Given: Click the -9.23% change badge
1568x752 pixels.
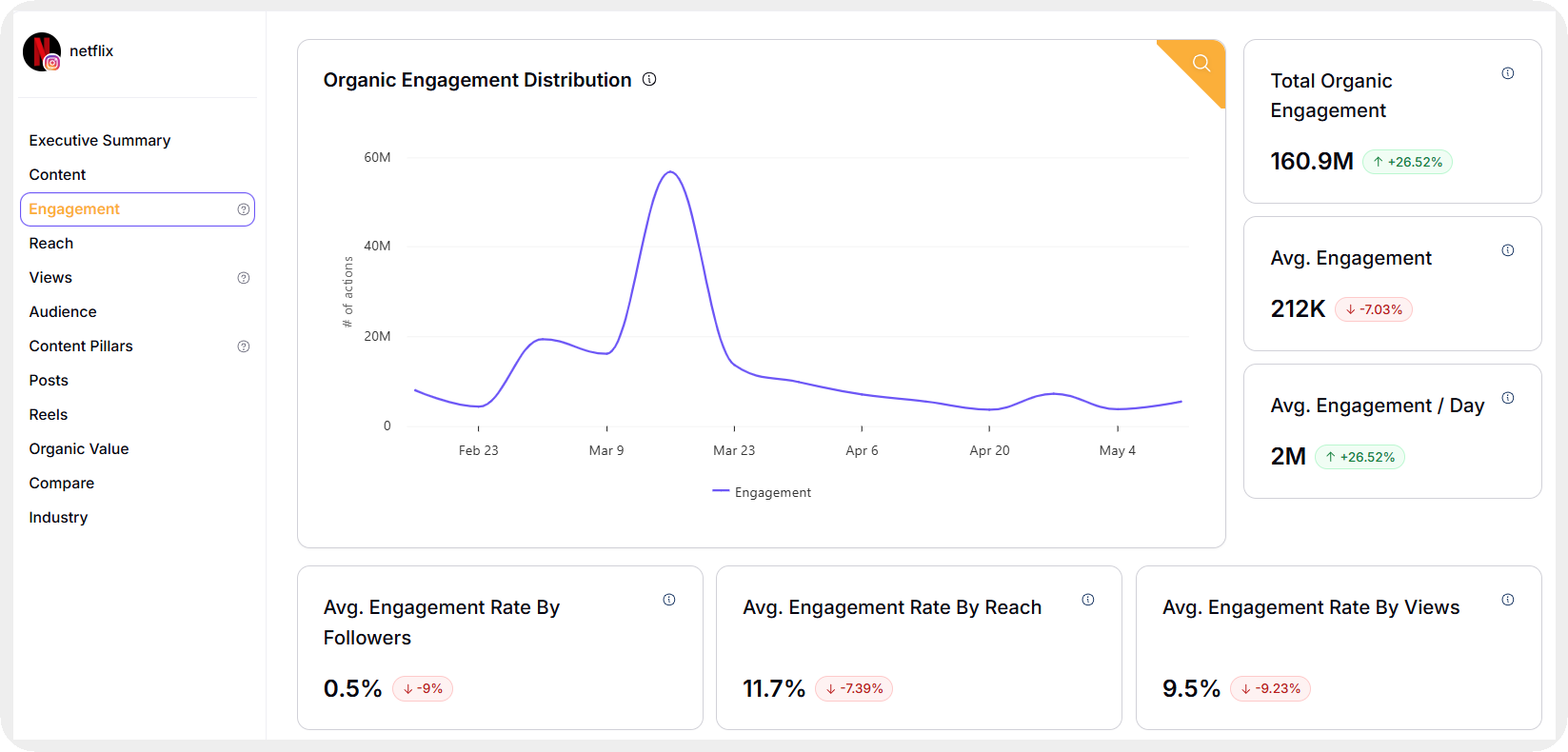Looking at the screenshot, I should click(1271, 689).
